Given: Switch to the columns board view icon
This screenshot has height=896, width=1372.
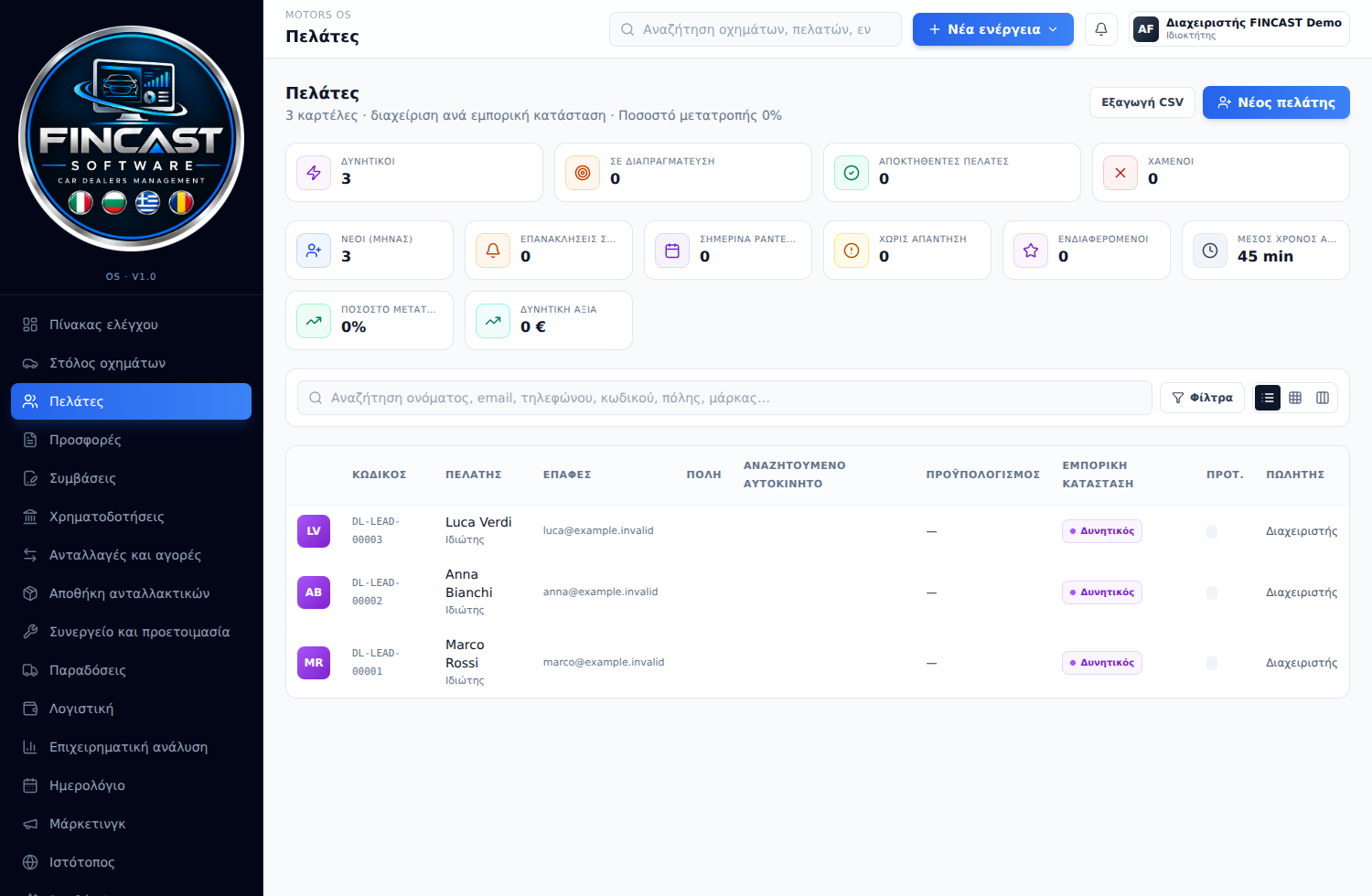Looking at the screenshot, I should (1323, 398).
